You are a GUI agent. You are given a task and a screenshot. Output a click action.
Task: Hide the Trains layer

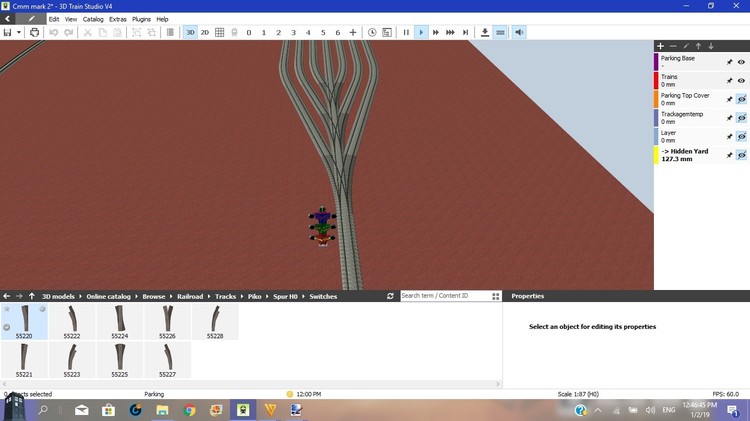[741, 81]
